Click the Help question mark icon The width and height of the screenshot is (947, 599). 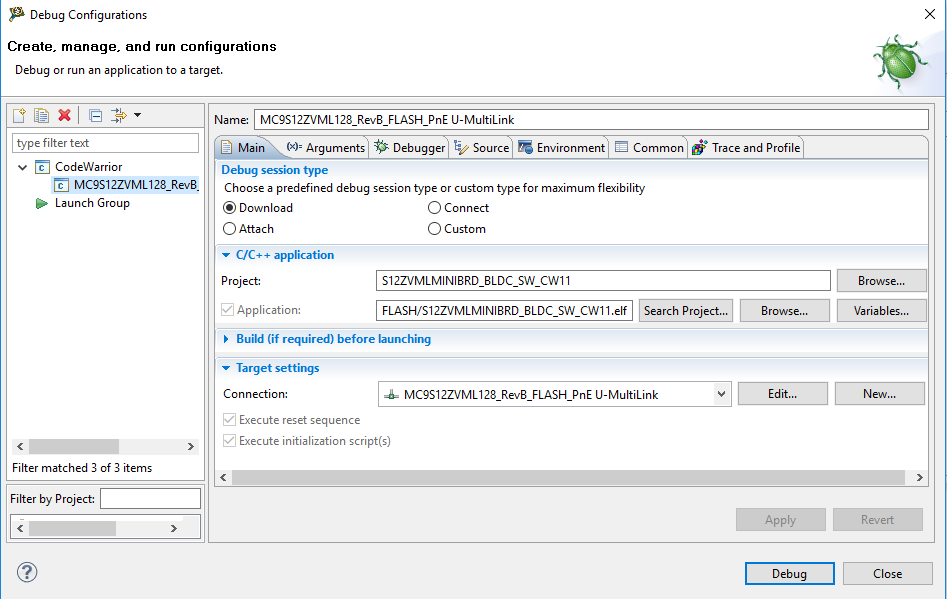[x=27, y=573]
